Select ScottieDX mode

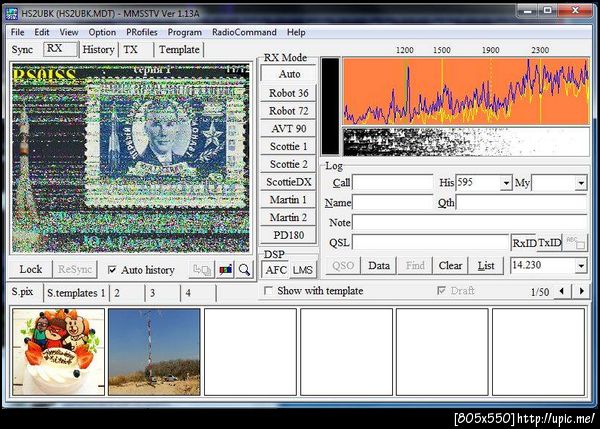(x=289, y=182)
